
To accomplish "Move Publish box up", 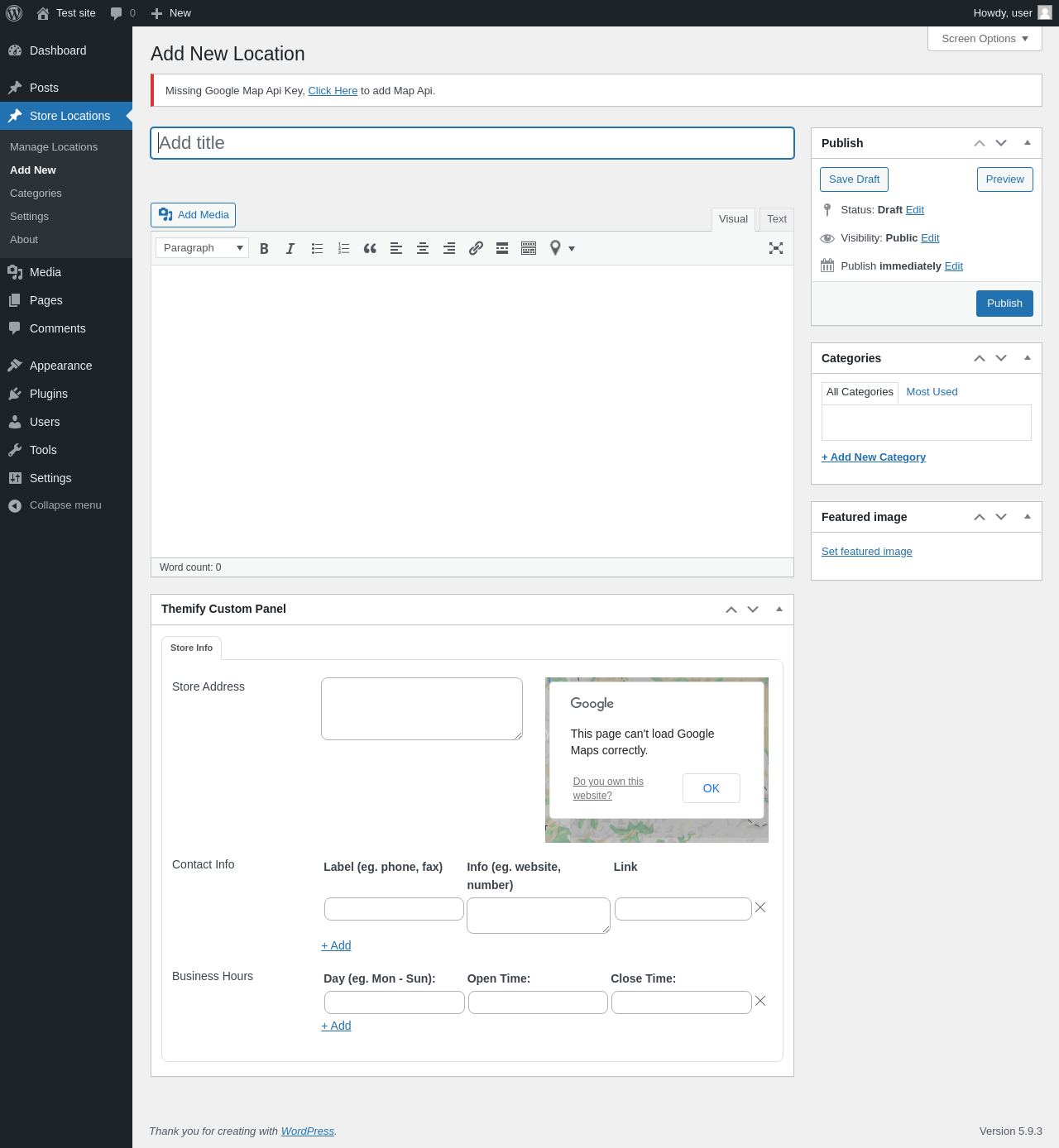I will pyautogui.click(x=980, y=143).
